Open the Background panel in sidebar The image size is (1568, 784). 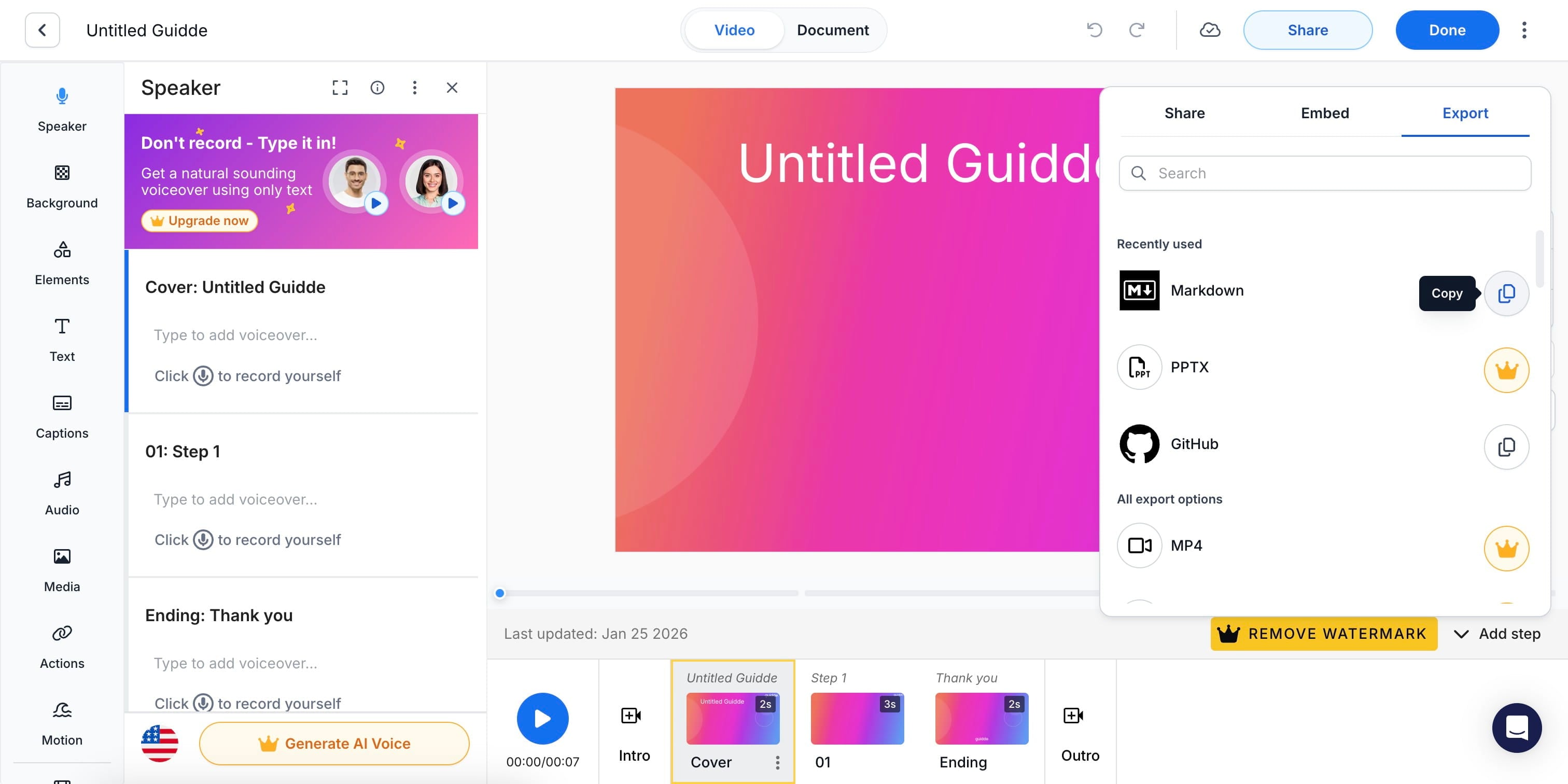(x=62, y=186)
